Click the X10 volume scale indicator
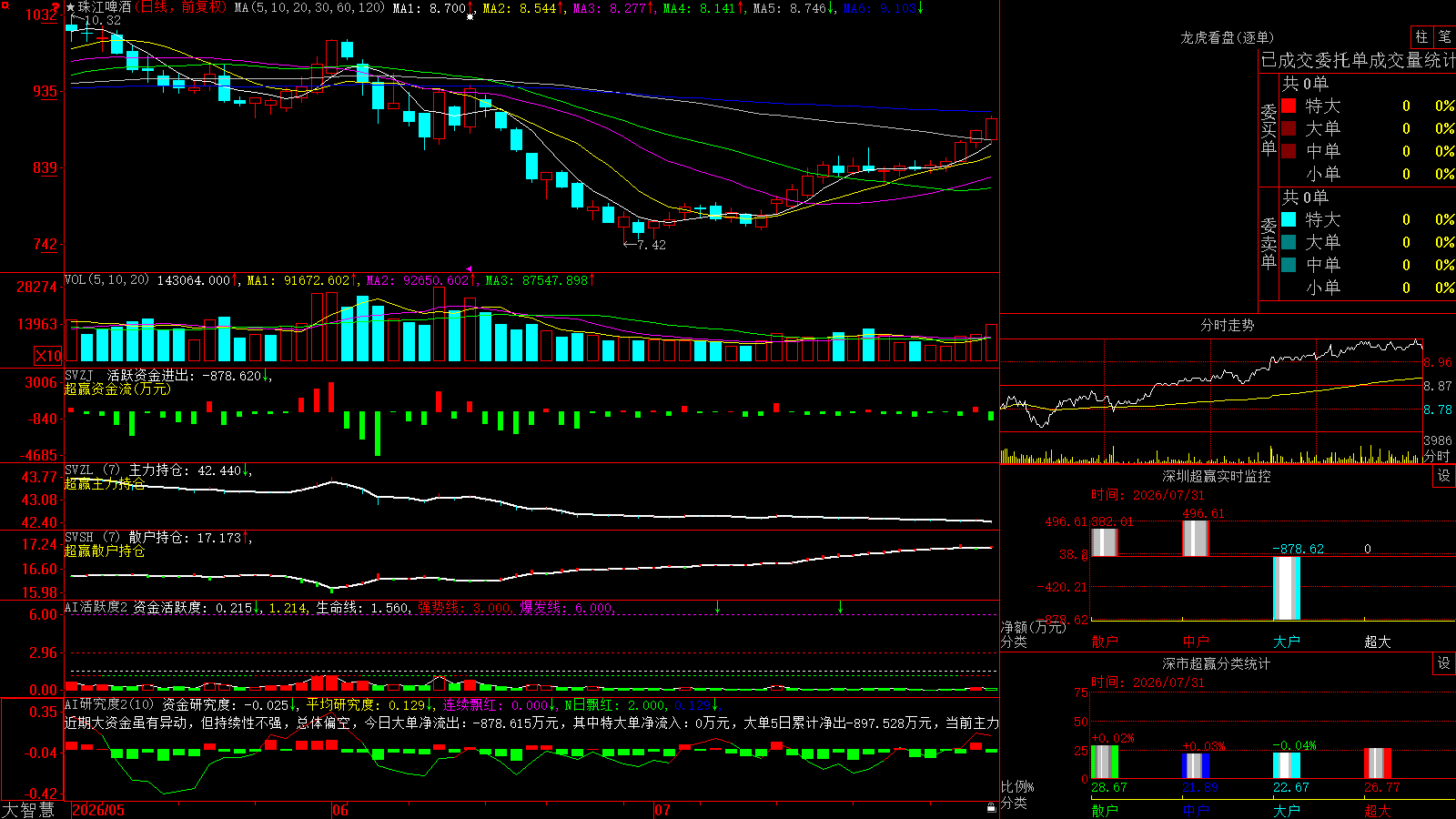 [x=48, y=356]
